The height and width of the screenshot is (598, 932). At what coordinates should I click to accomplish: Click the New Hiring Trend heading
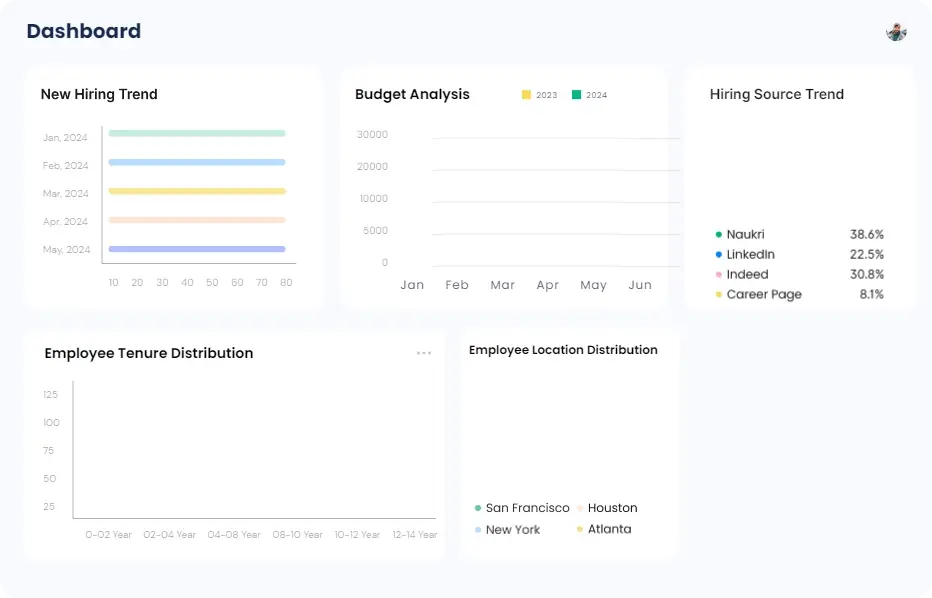(x=99, y=94)
